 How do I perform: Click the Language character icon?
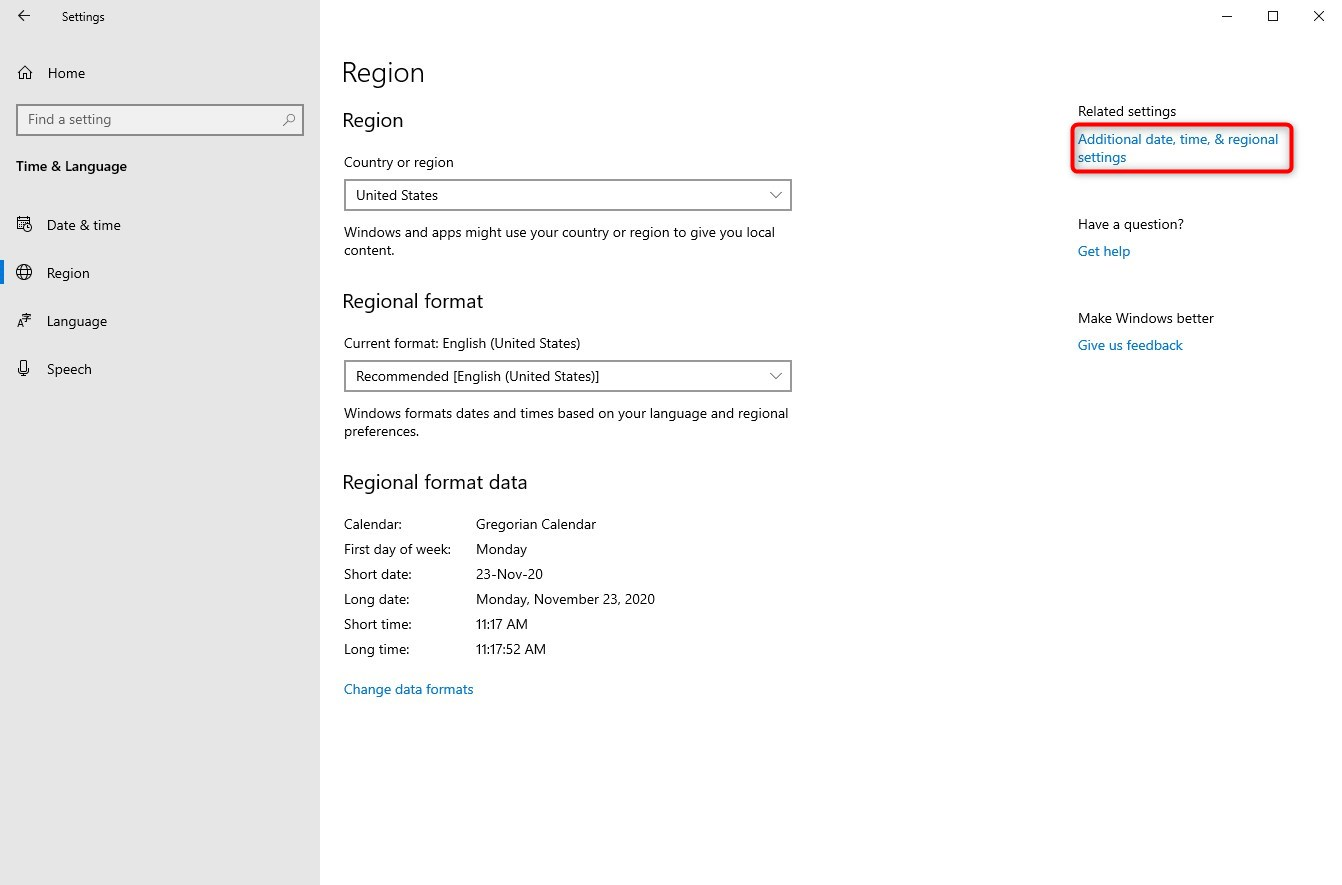click(x=25, y=321)
